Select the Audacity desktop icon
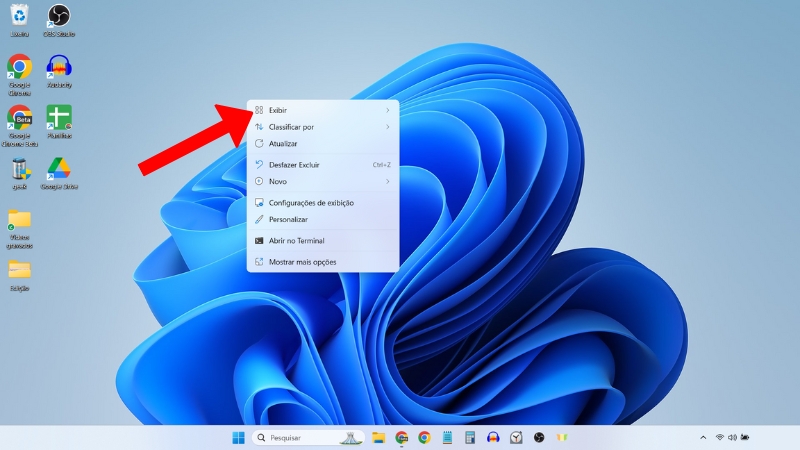Screen dimensions: 800x450 pyautogui.click(x=59, y=68)
